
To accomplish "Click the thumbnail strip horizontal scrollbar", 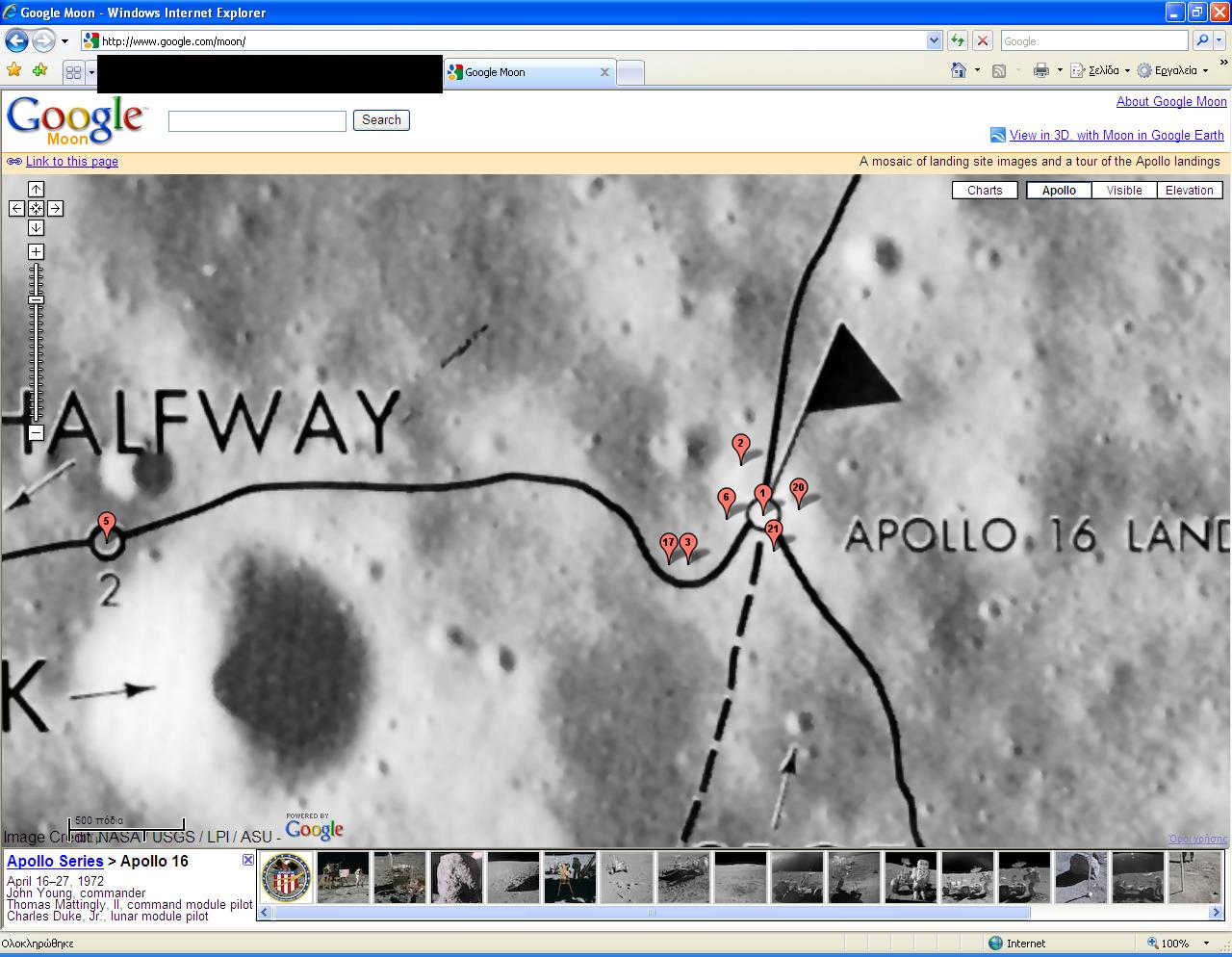I will [x=653, y=913].
